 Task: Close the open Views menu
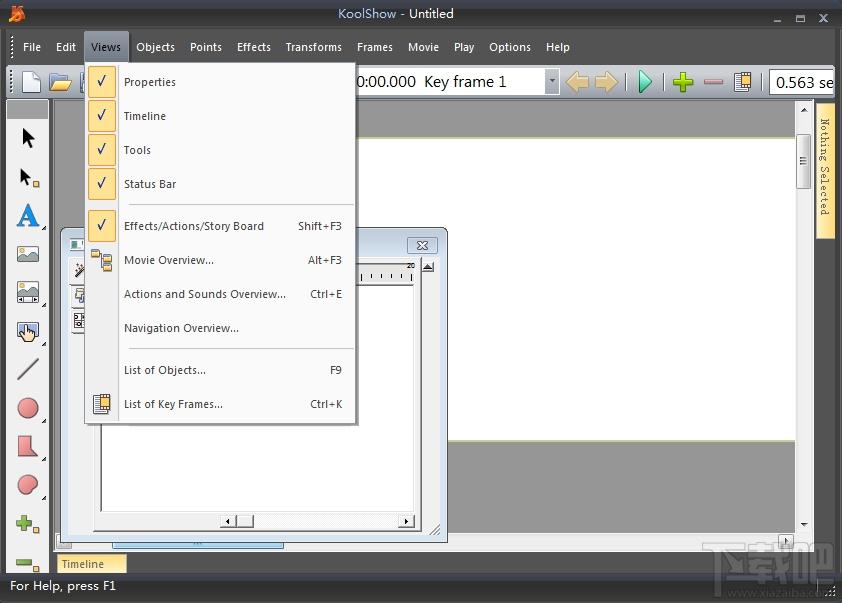pos(106,47)
